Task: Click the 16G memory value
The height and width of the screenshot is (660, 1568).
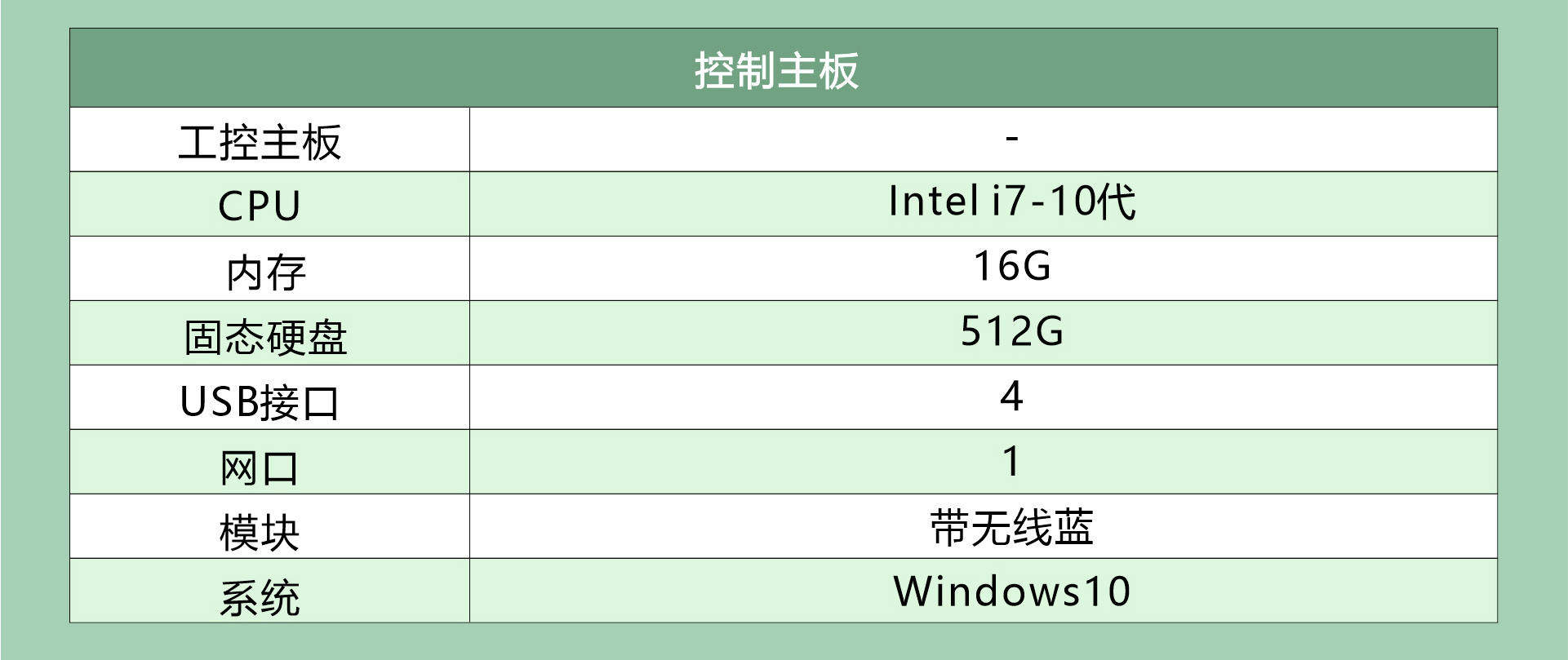Action: [1011, 267]
